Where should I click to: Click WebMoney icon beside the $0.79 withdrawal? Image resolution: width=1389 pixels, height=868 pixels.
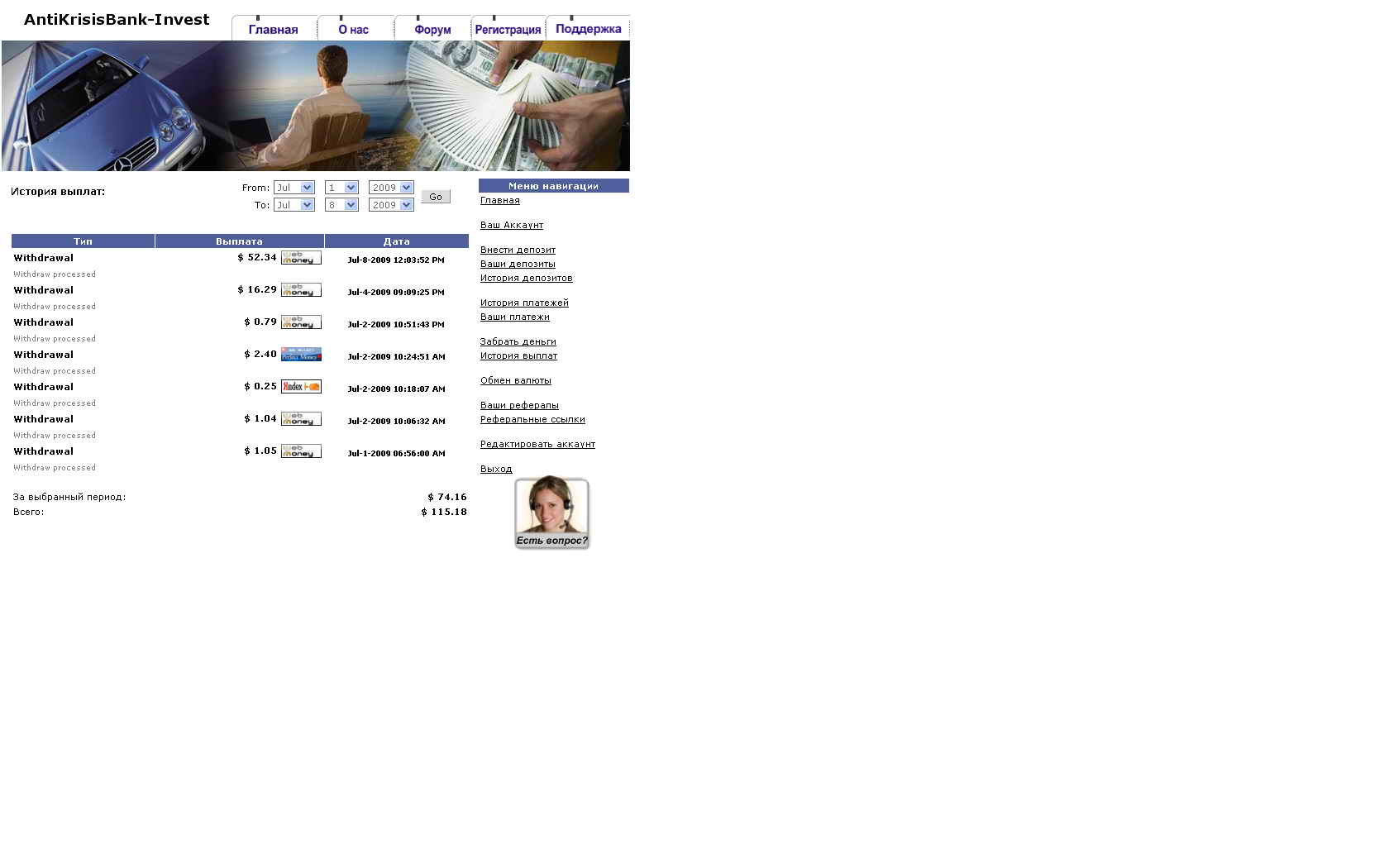pos(301,322)
